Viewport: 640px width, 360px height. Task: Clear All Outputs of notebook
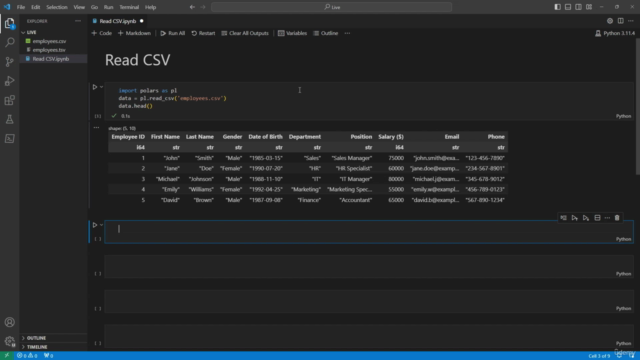click(245, 33)
